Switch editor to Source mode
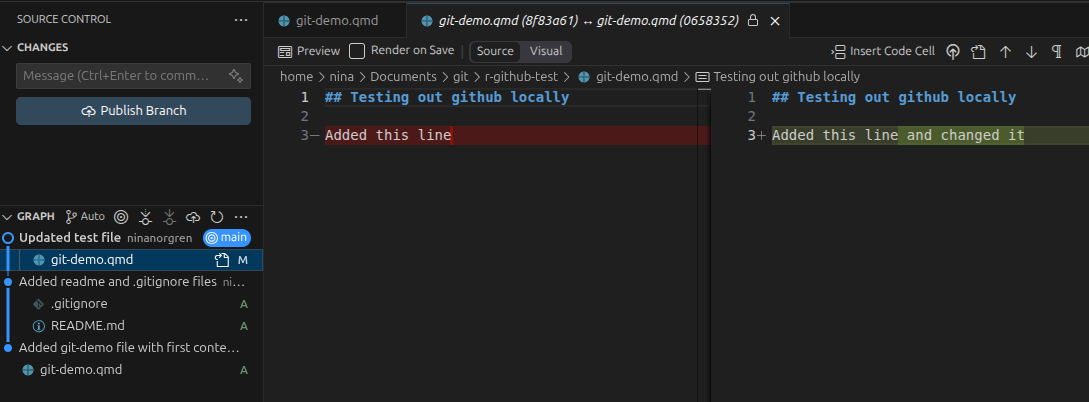1089x402 pixels. [495, 51]
